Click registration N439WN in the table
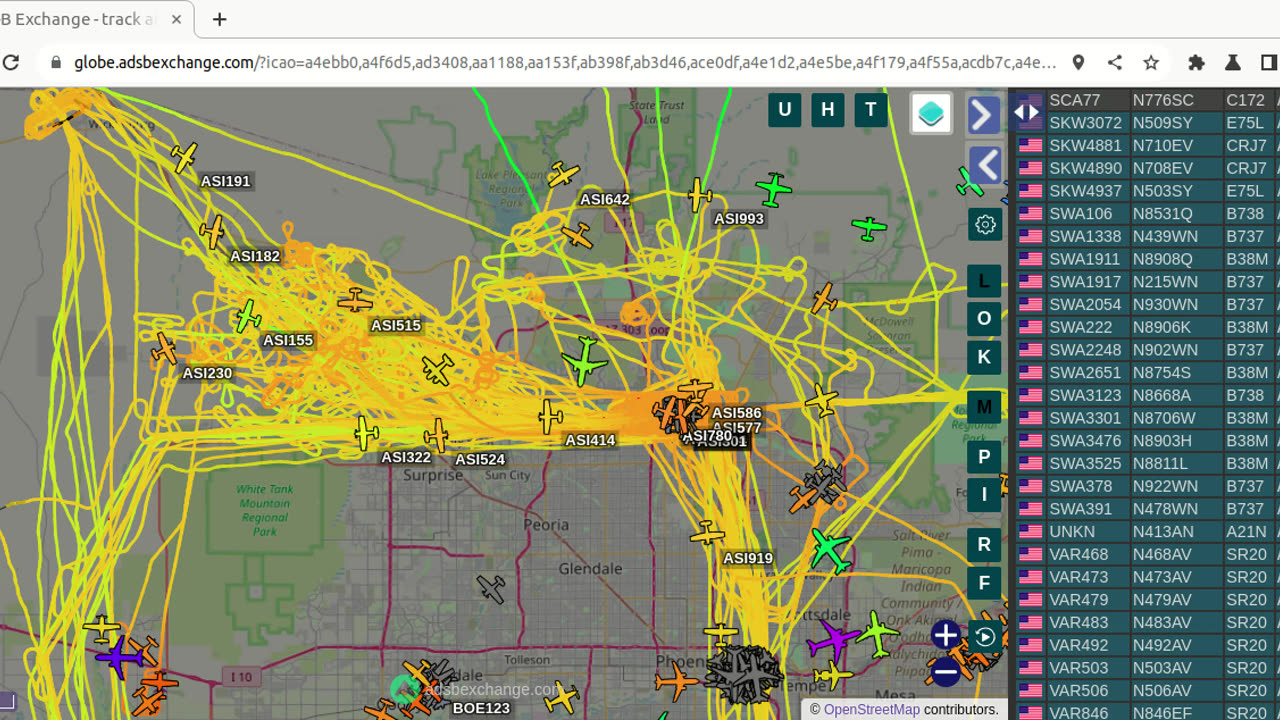This screenshot has width=1280, height=720. pos(1165,236)
